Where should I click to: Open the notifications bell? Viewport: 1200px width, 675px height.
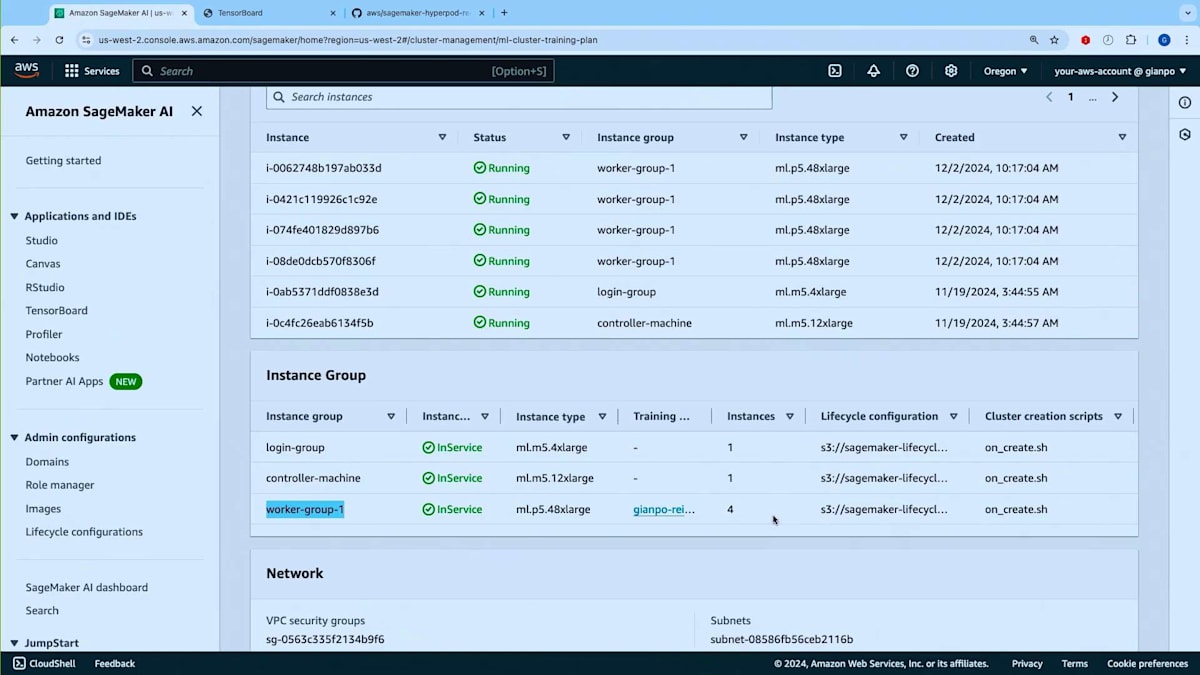pos(874,71)
